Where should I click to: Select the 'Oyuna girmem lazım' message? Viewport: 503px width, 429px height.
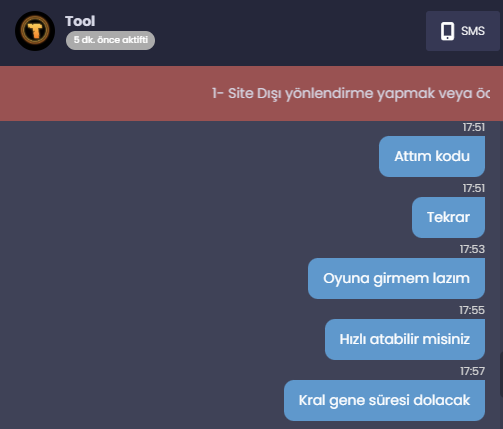click(396, 278)
